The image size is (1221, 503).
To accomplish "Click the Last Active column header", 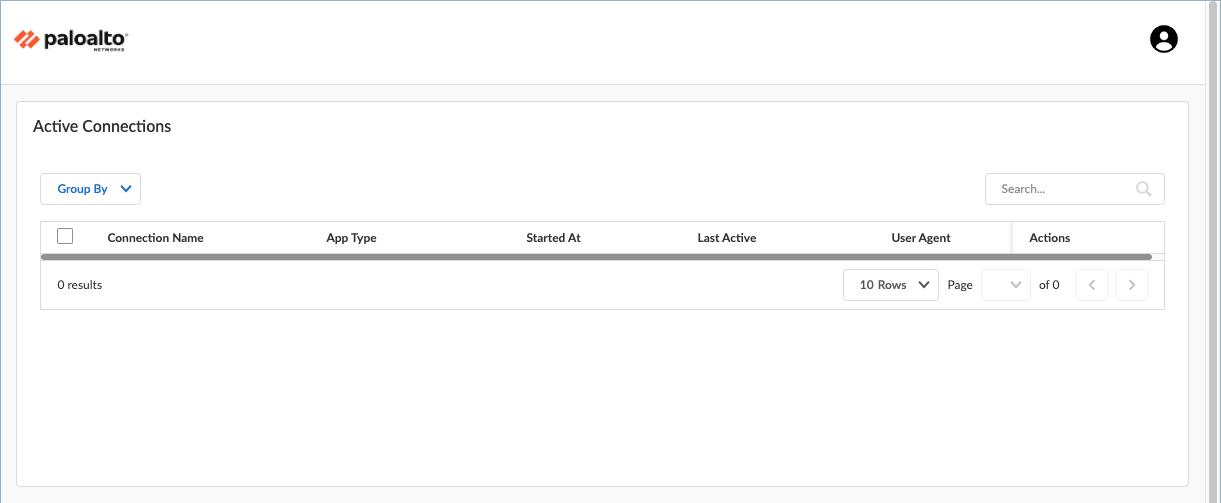I will [726, 238].
